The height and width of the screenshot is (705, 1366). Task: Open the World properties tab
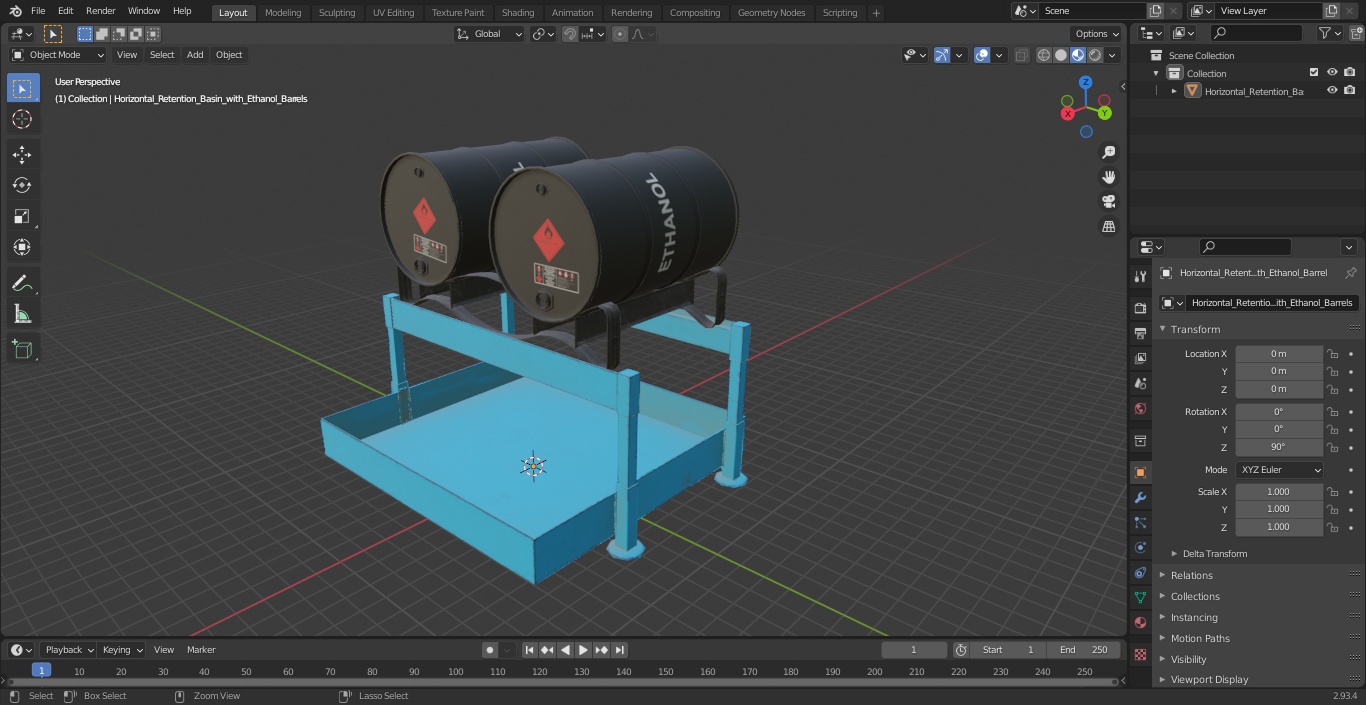point(1140,408)
